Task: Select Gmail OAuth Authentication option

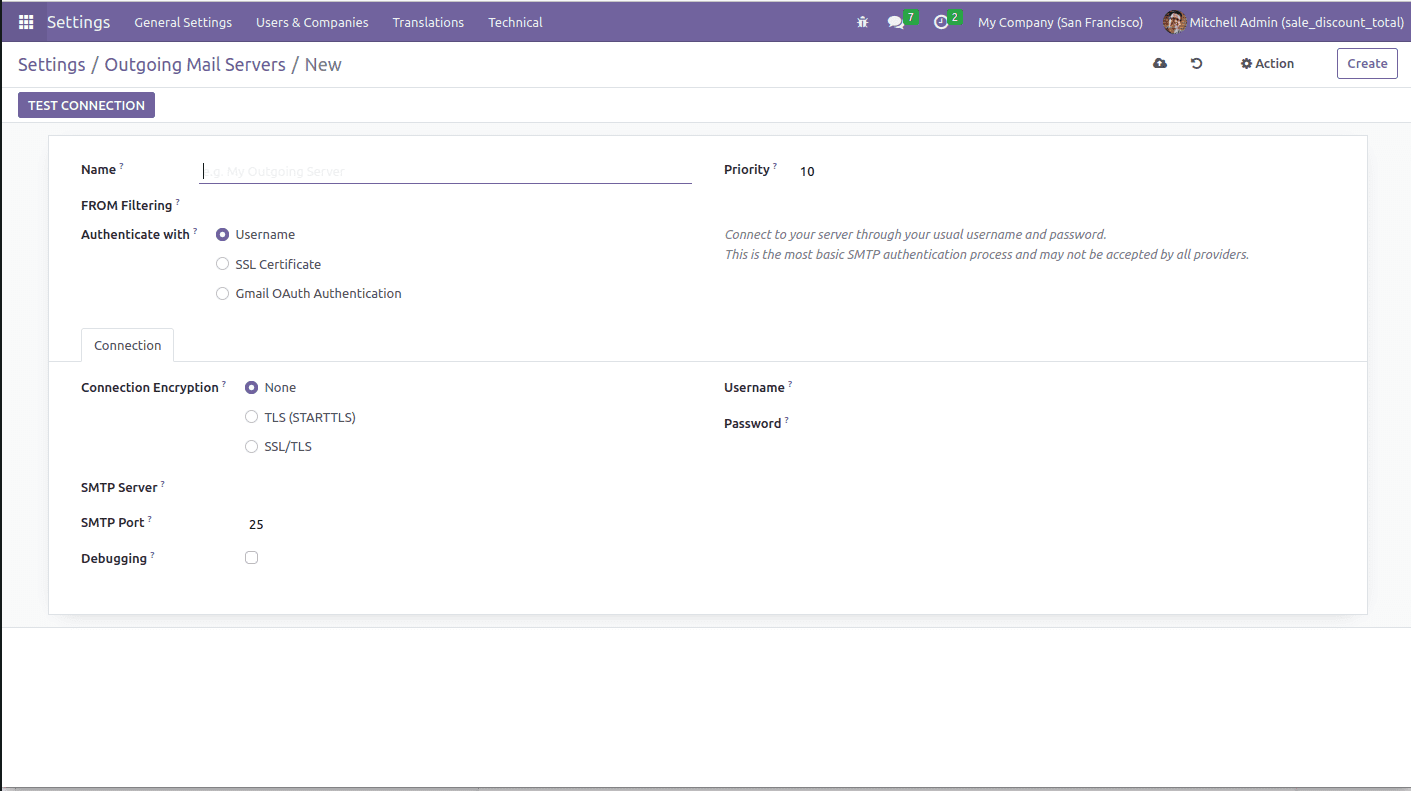Action: pos(223,294)
